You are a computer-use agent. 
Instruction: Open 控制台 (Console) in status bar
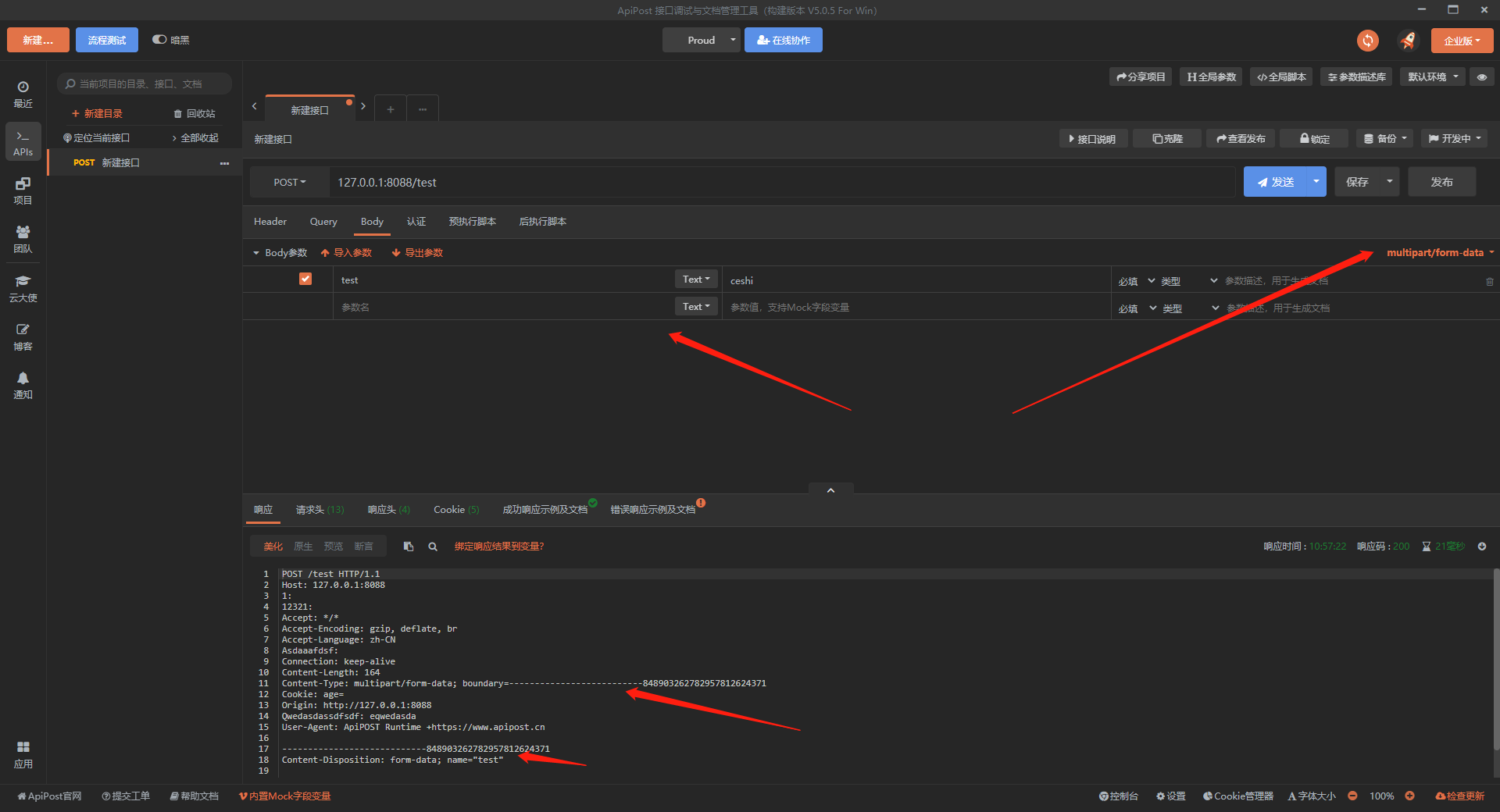[1119, 796]
